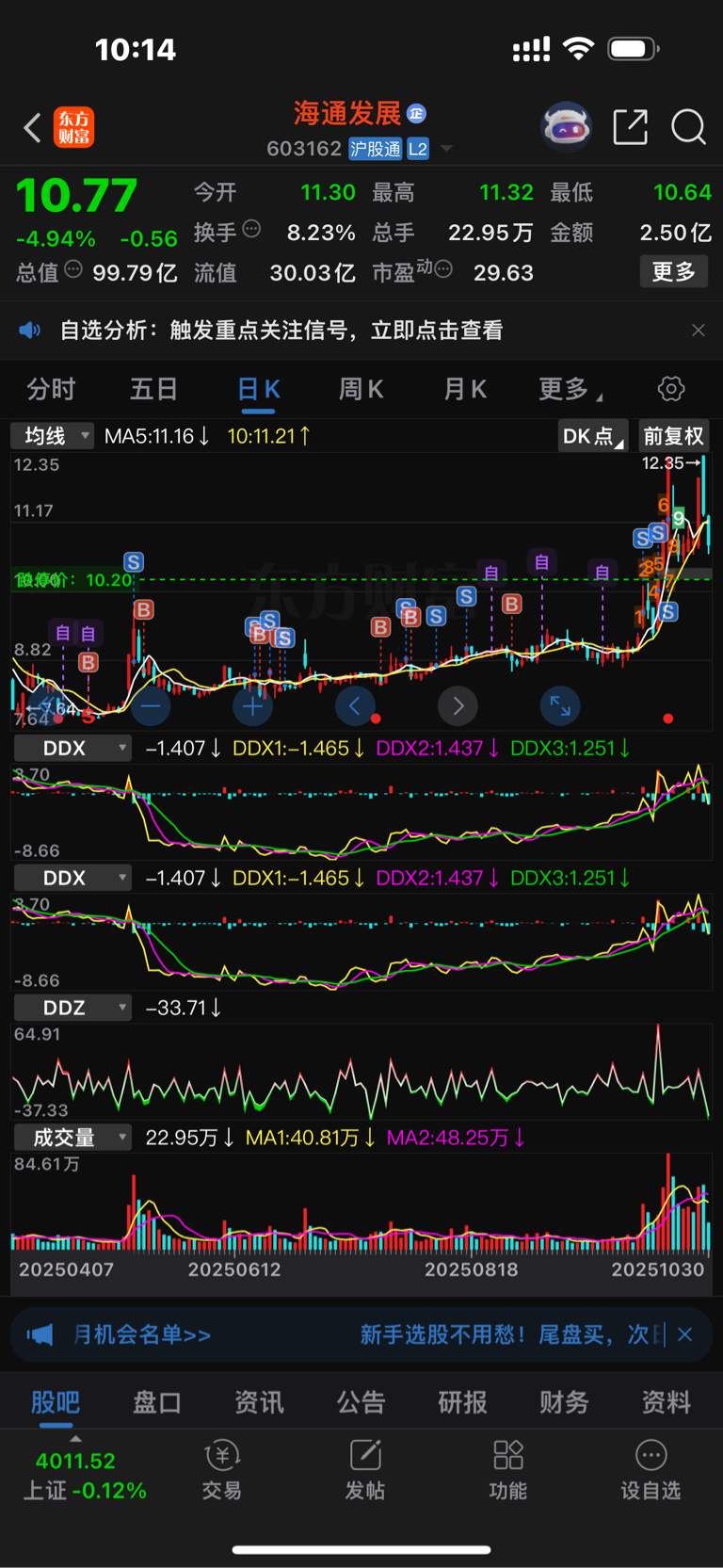Open the 盘口 tab
Viewport: 723px width, 1568px height.
[x=157, y=1402]
